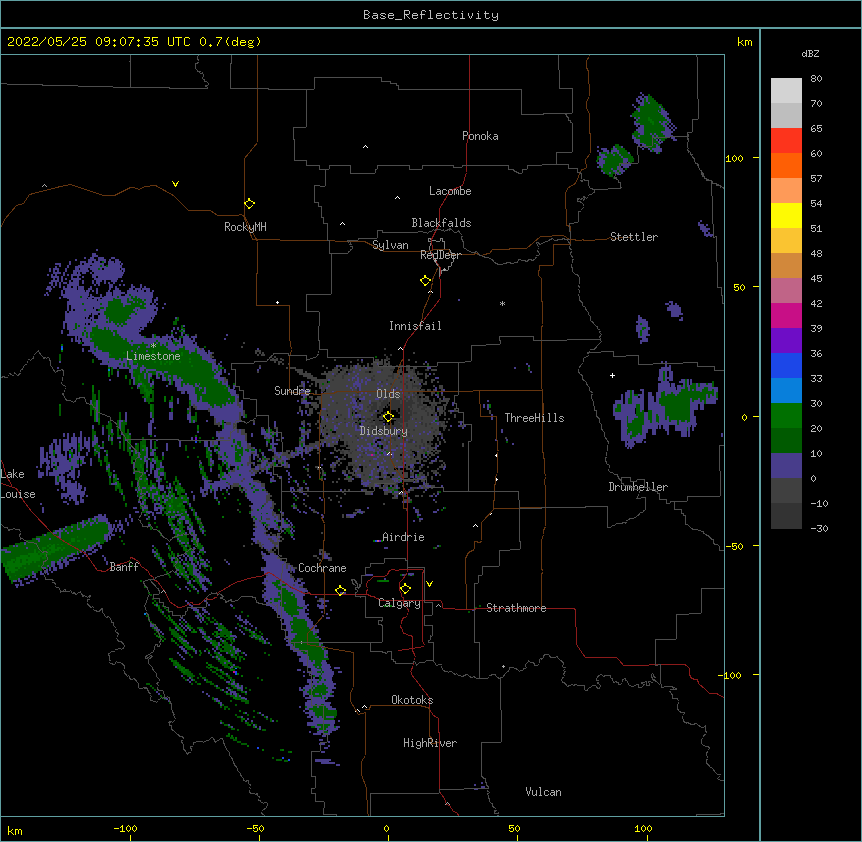Pick the purple 39 dBZ legend swatch
The height and width of the screenshot is (842, 862).
(x=786, y=340)
